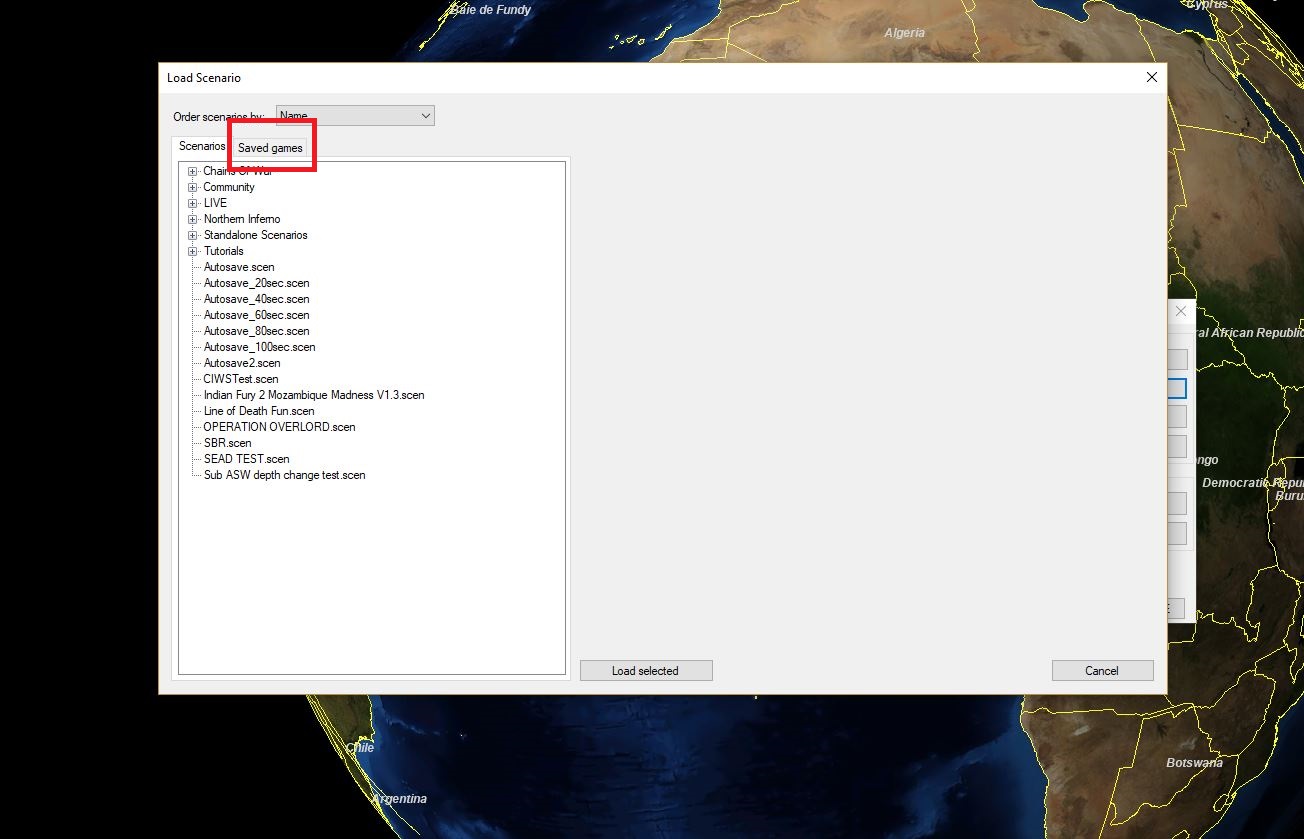Select Standalone Scenarios in the tree

click(255, 235)
